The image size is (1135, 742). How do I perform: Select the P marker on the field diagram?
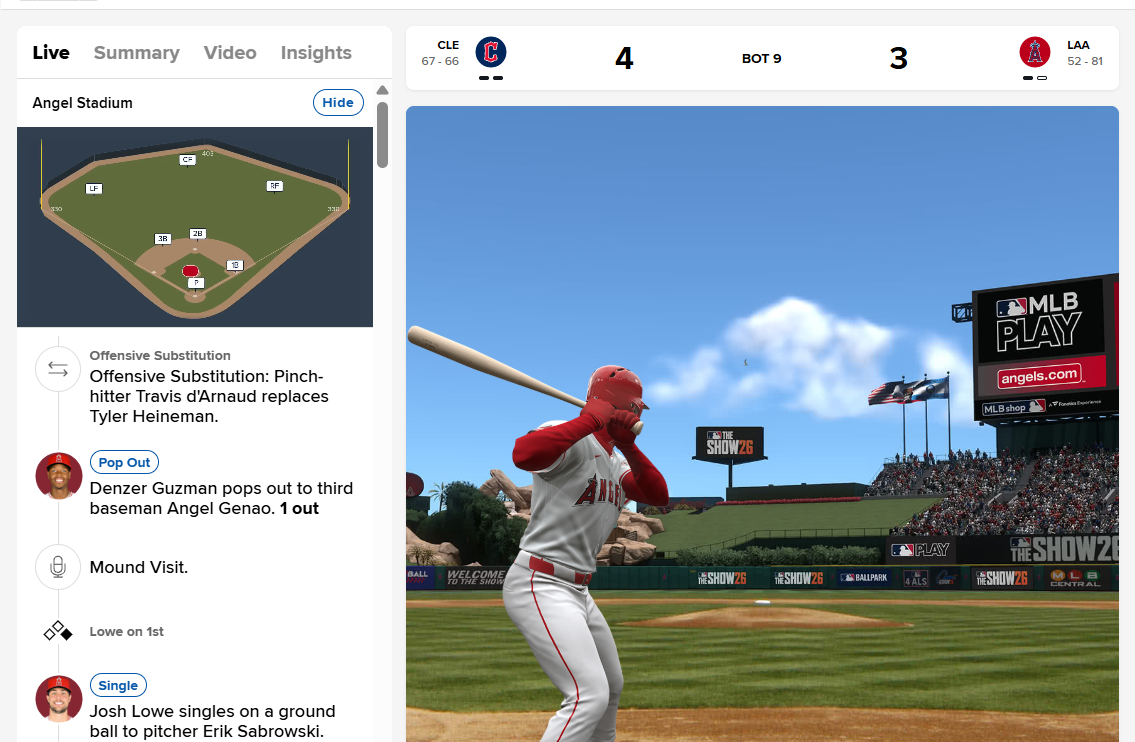[196, 282]
